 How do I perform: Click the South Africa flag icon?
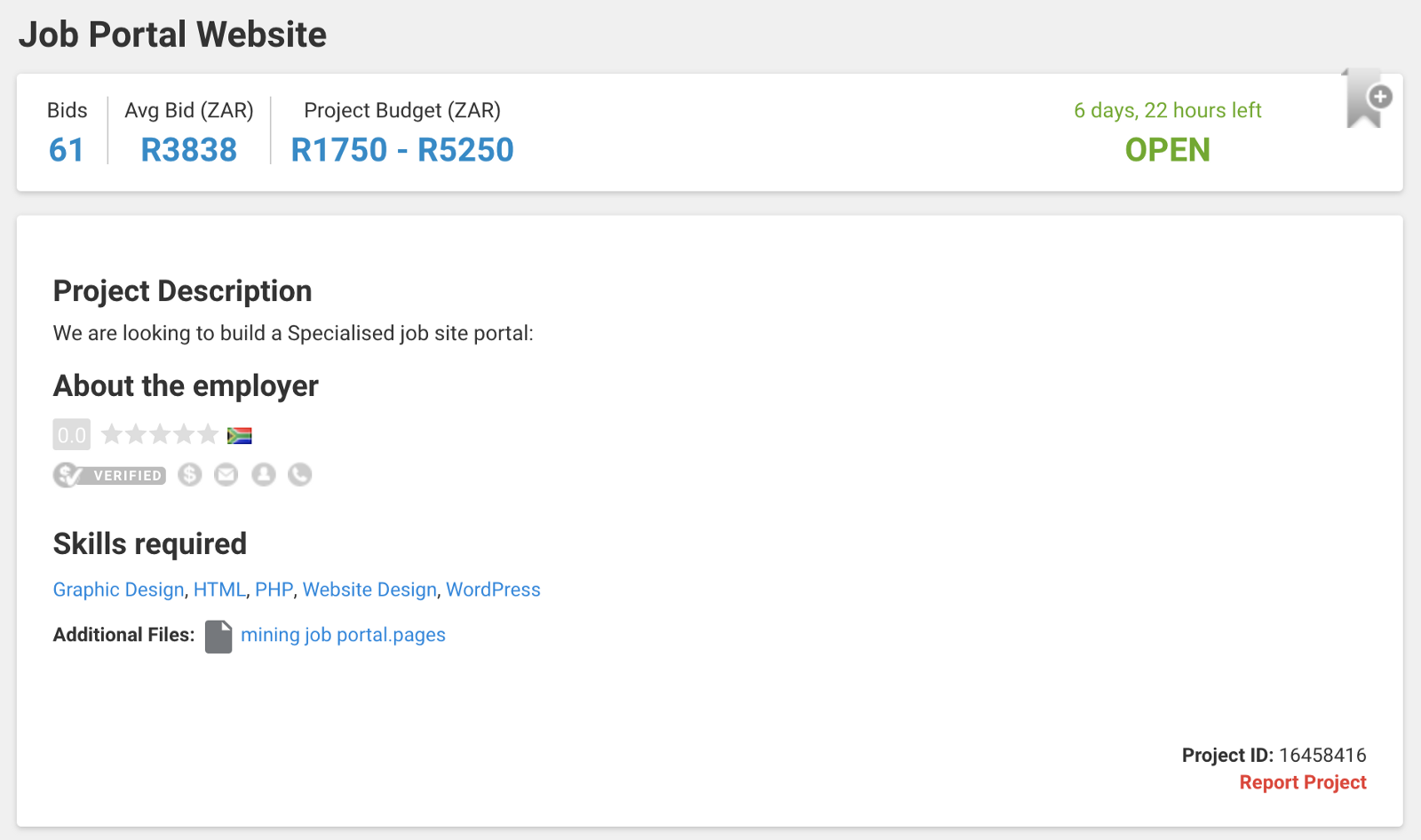click(x=240, y=435)
